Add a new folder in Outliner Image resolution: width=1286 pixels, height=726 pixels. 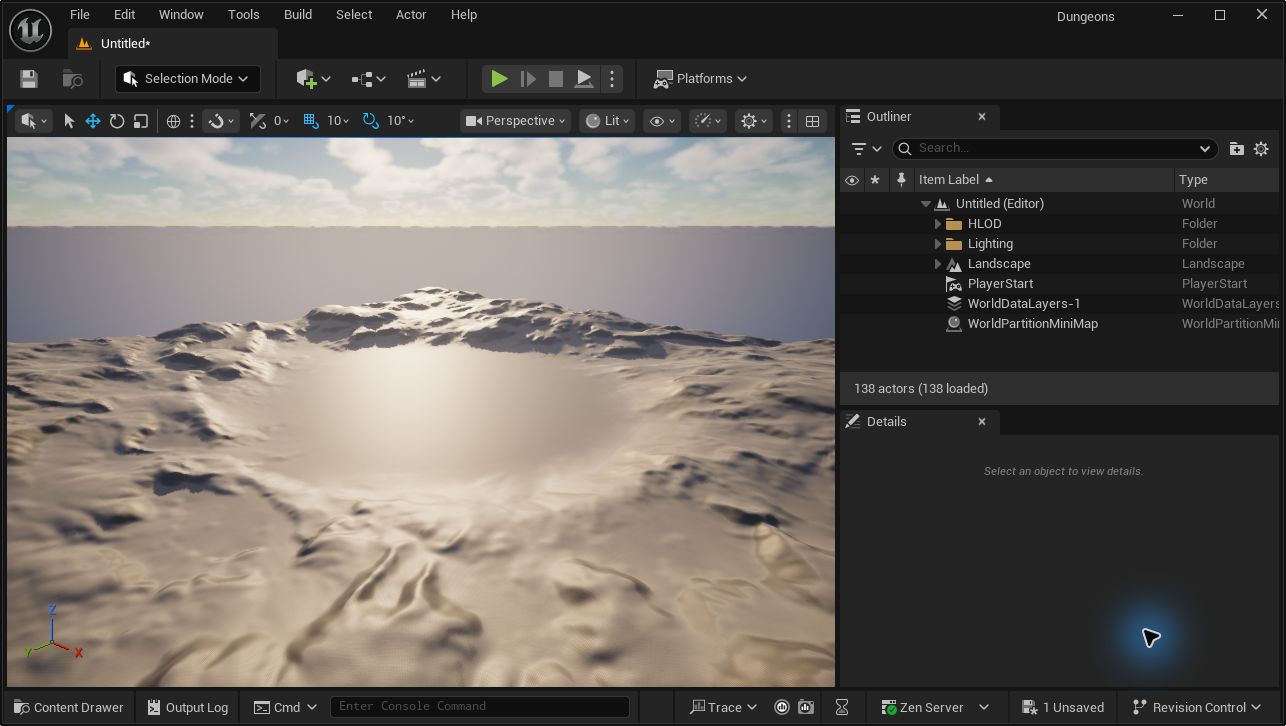[x=1237, y=149]
